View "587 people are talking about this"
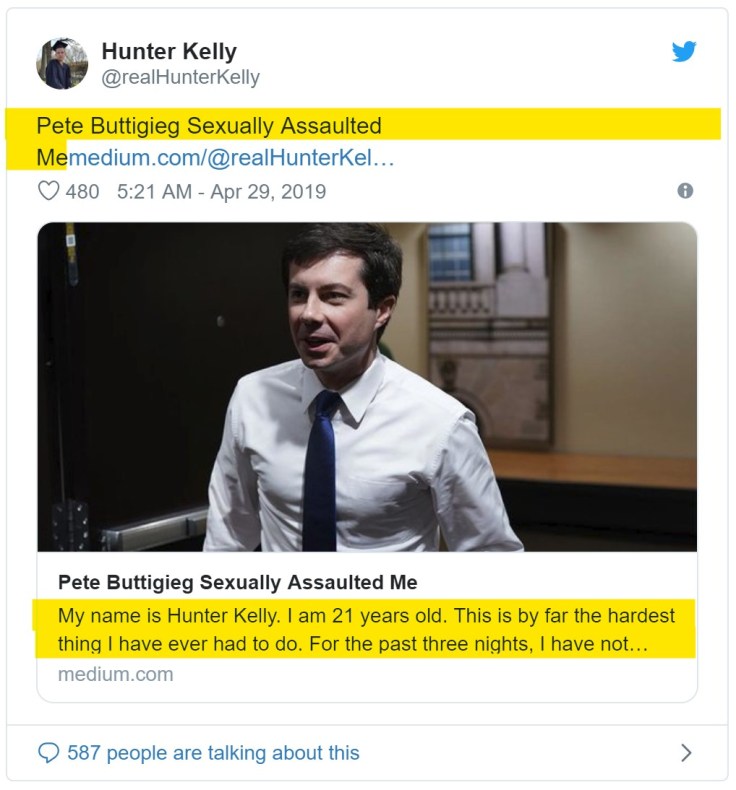 click(x=213, y=752)
